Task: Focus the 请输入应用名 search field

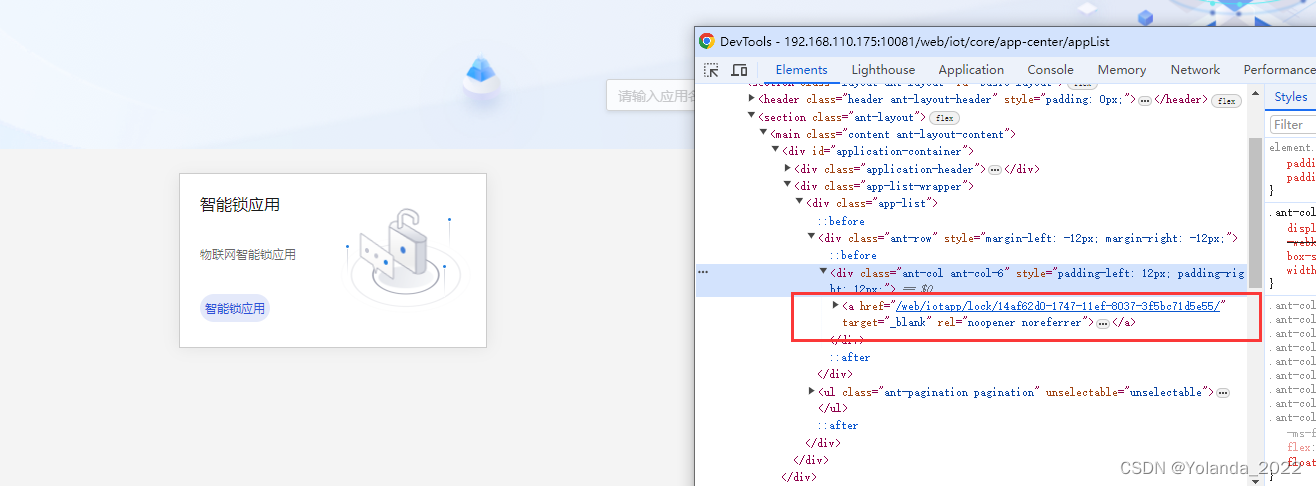Action: pyautogui.click(x=651, y=96)
